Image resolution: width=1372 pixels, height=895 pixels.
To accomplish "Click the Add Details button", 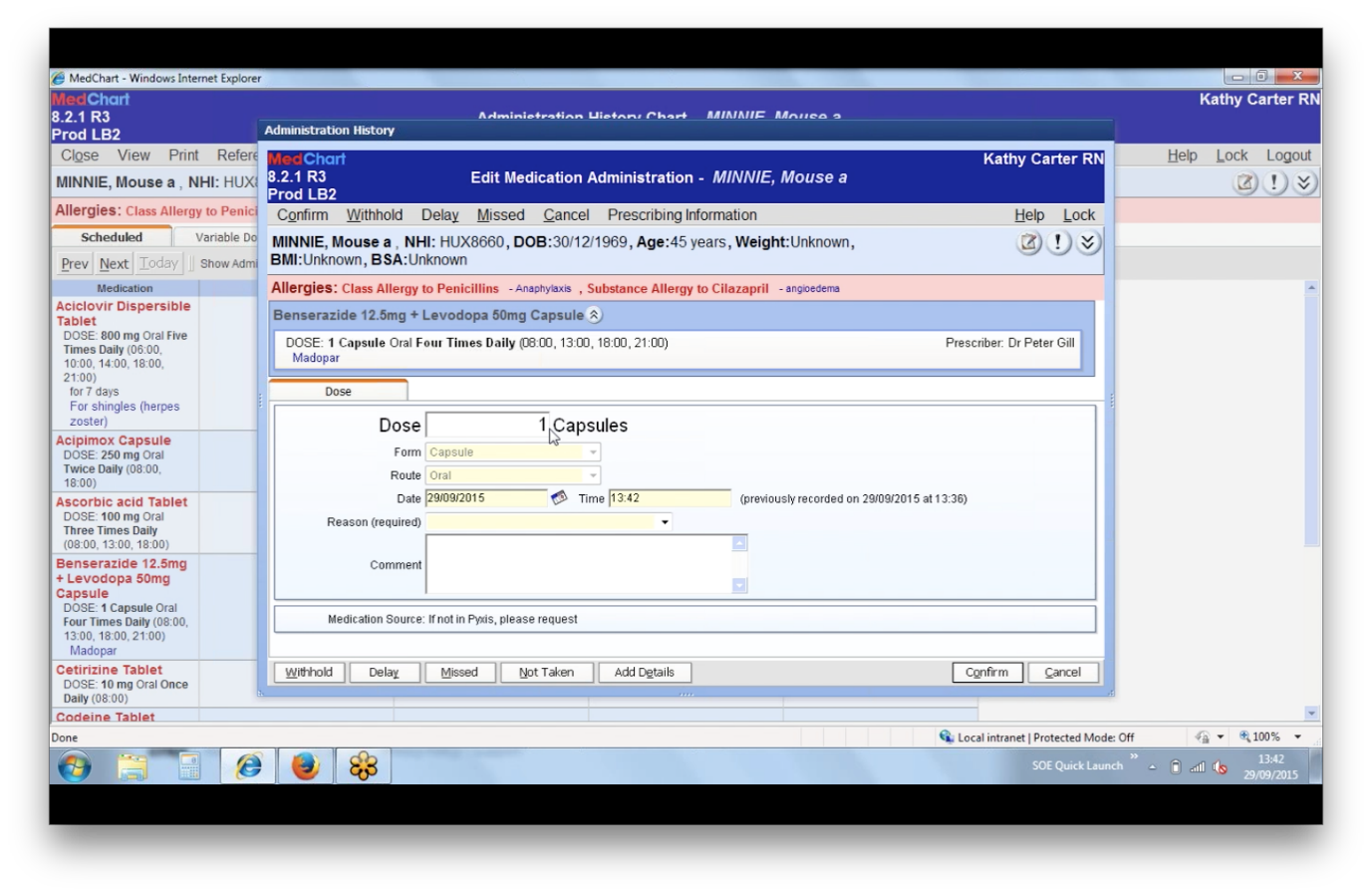I will click(x=645, y=672).
